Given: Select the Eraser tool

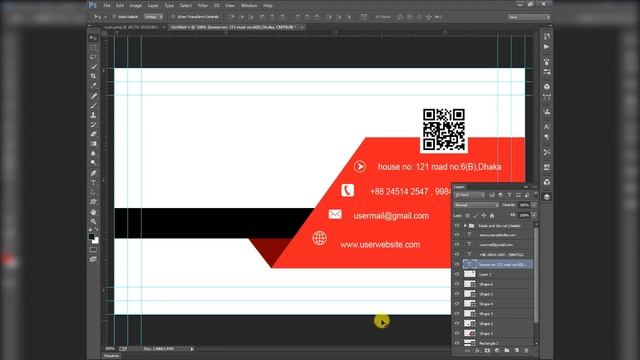Looking at the screenshot, I should point(93,134).
